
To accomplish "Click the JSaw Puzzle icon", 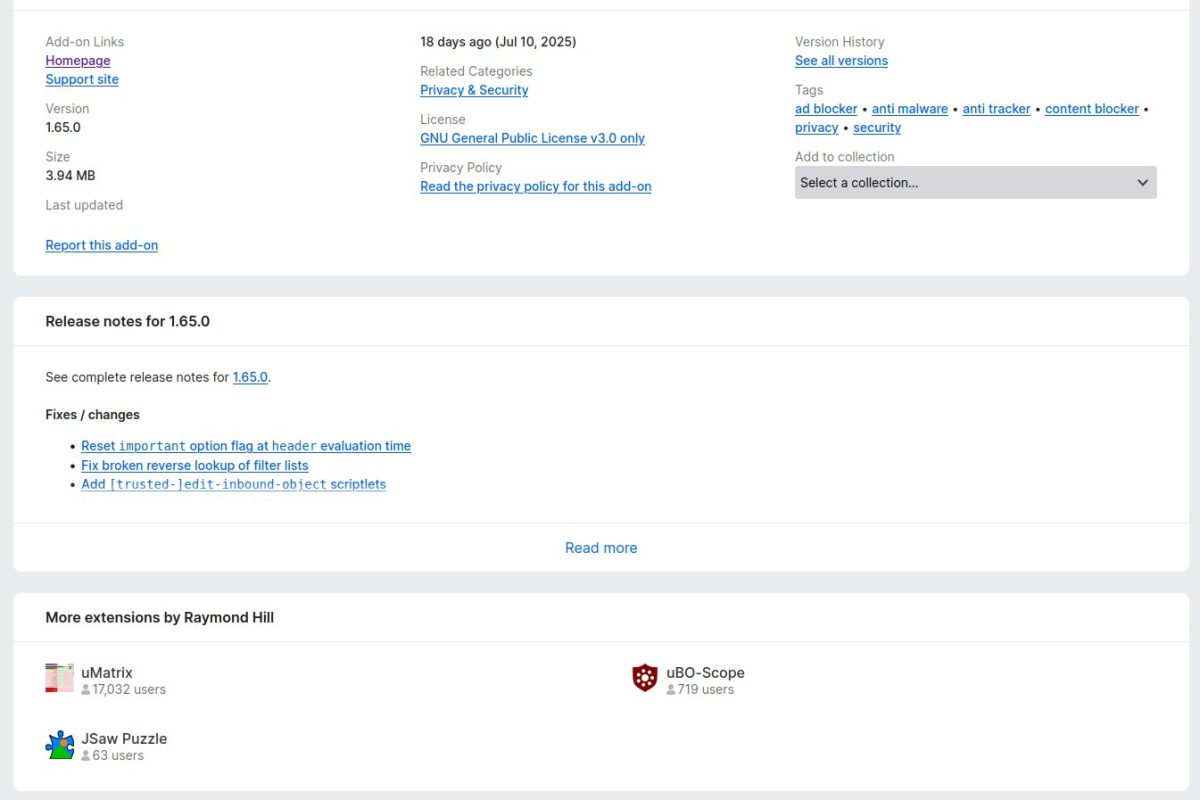I will (60, 745).
